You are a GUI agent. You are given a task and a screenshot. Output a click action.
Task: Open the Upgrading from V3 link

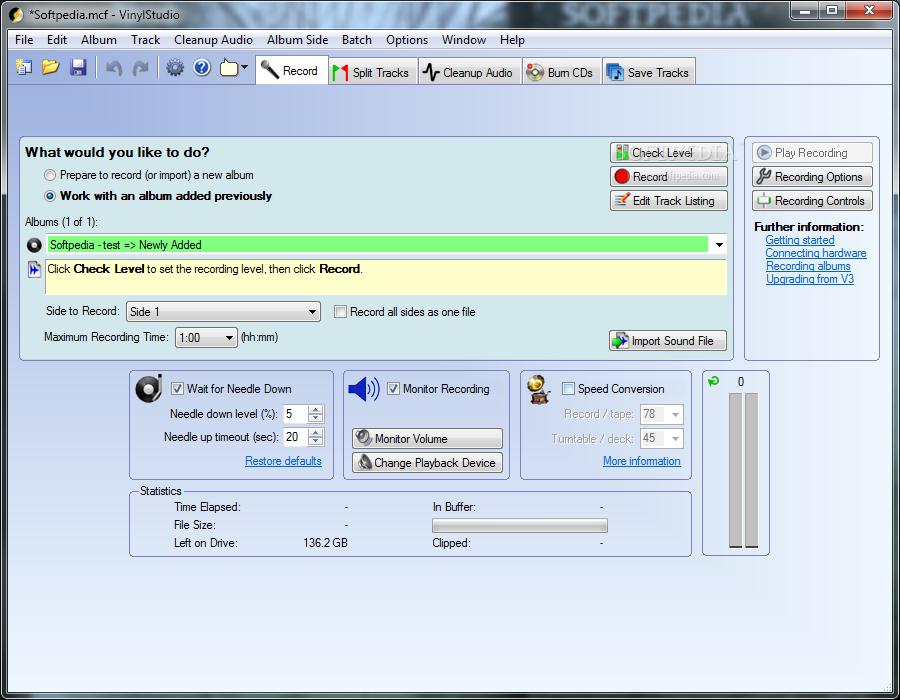810,279
